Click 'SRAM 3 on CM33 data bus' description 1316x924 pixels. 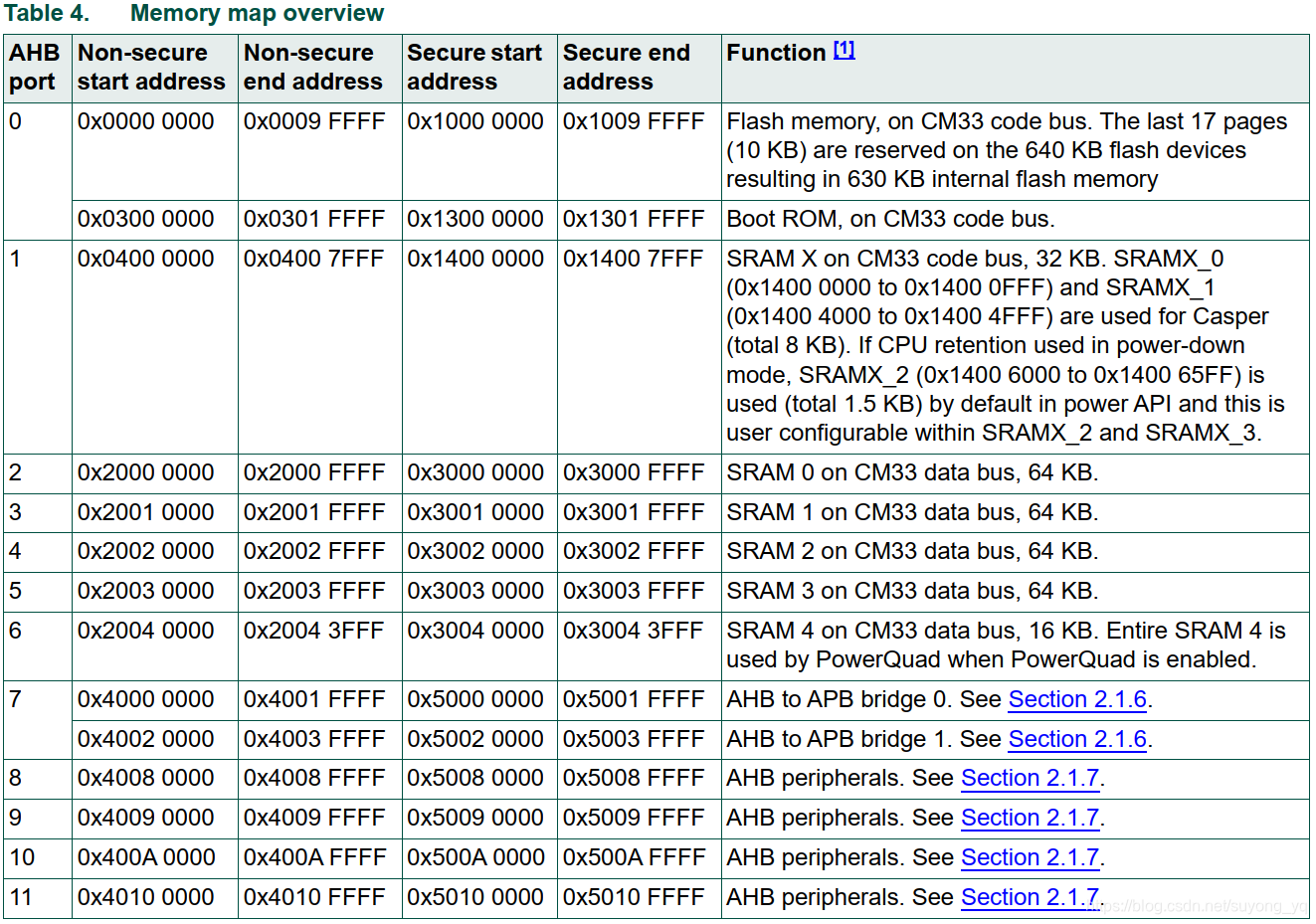912,591
